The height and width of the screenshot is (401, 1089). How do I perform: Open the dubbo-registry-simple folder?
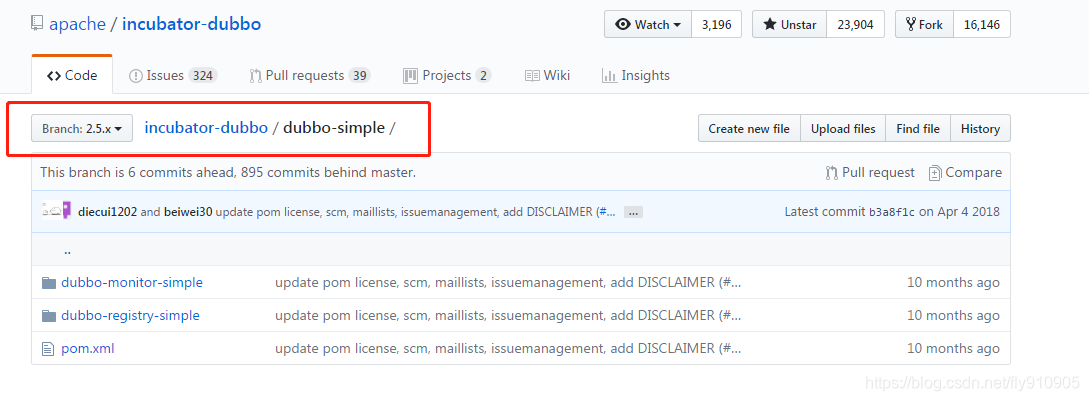tap(131, 316)
